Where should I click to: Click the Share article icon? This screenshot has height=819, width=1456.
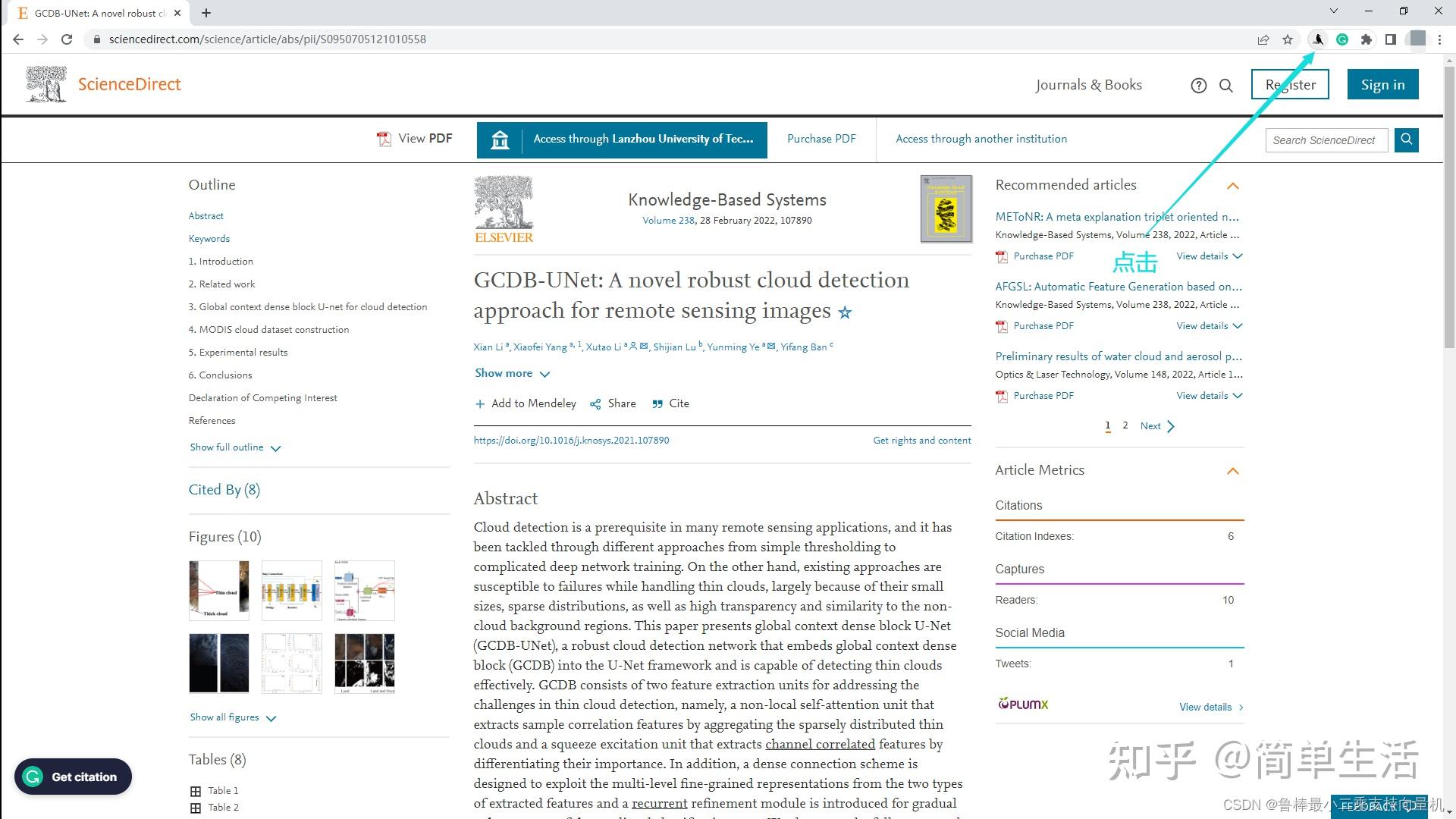point(596,404)
